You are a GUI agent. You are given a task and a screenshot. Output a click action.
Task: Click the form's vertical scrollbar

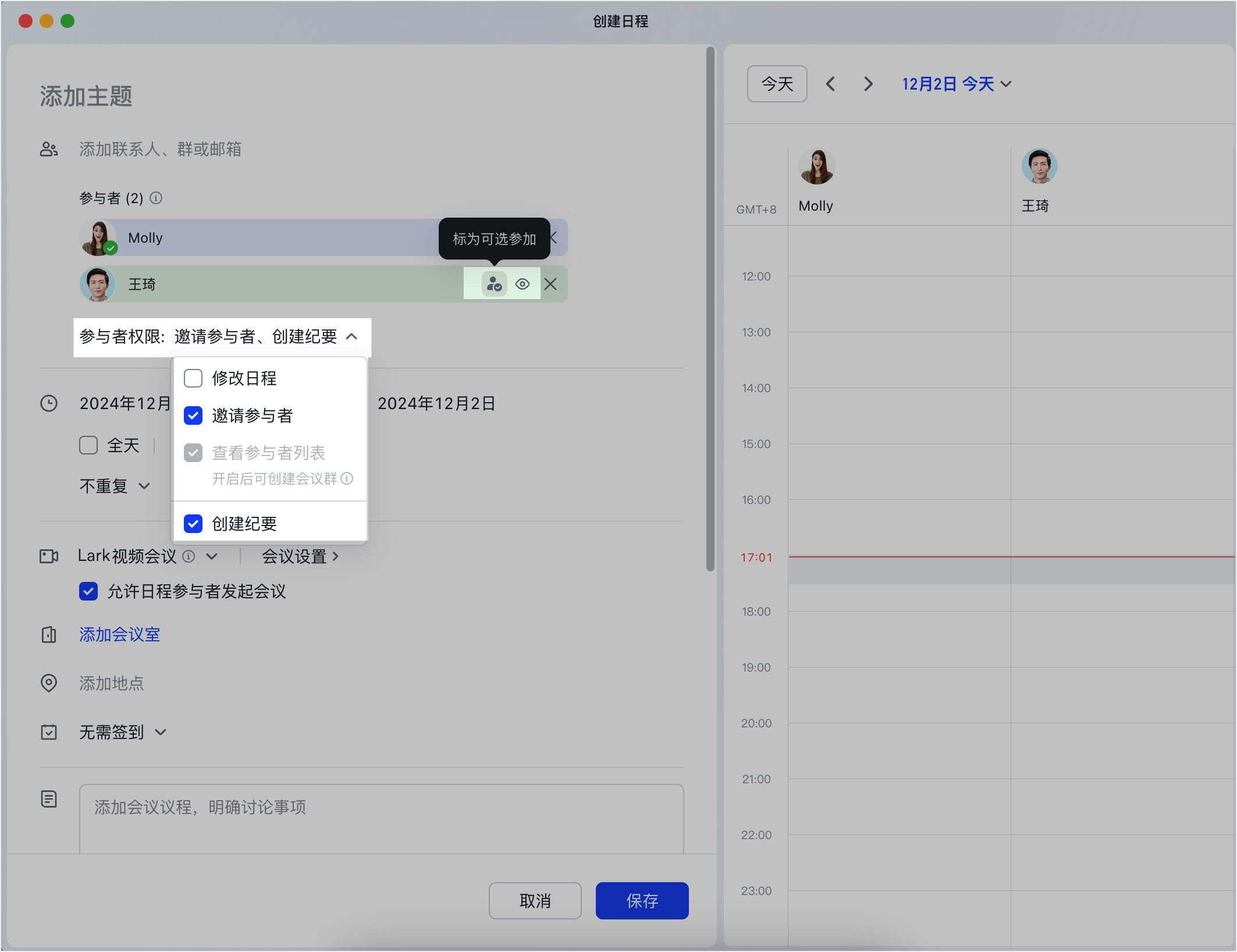710,308
